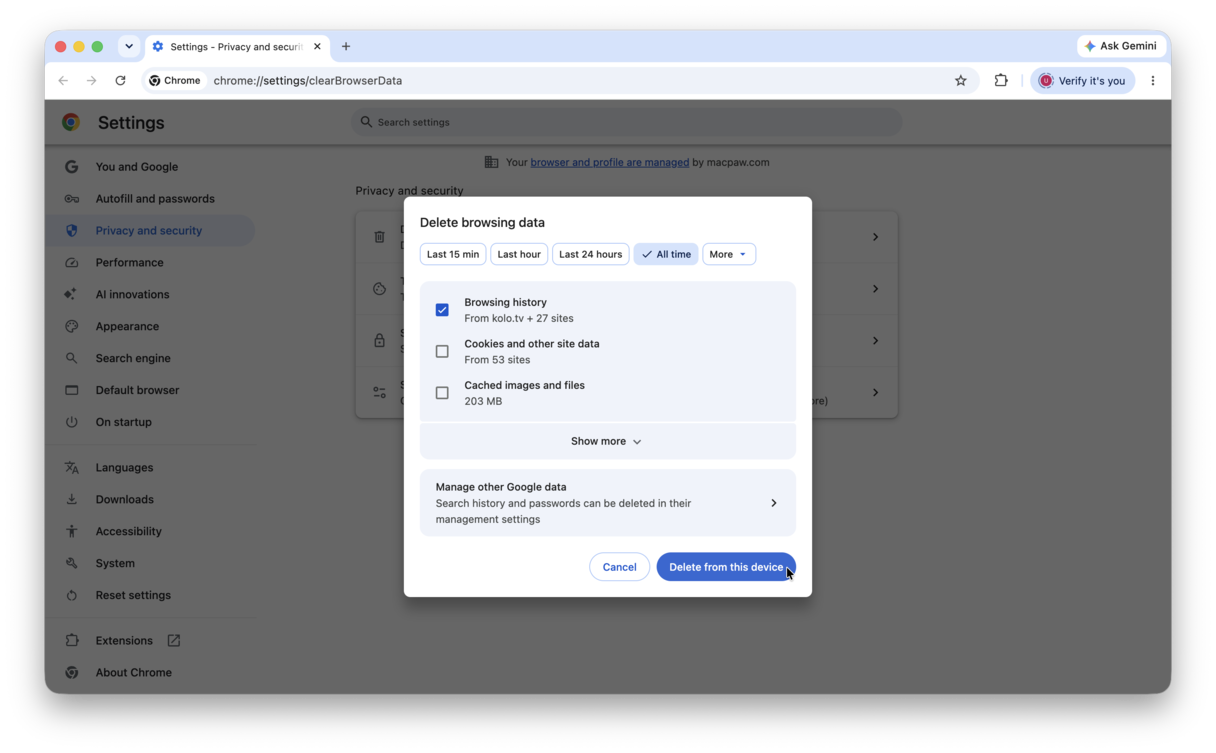The image size is (1216, 753).
Task: Open the tab search dropdown arrow
Action: [x=129, y=46]
